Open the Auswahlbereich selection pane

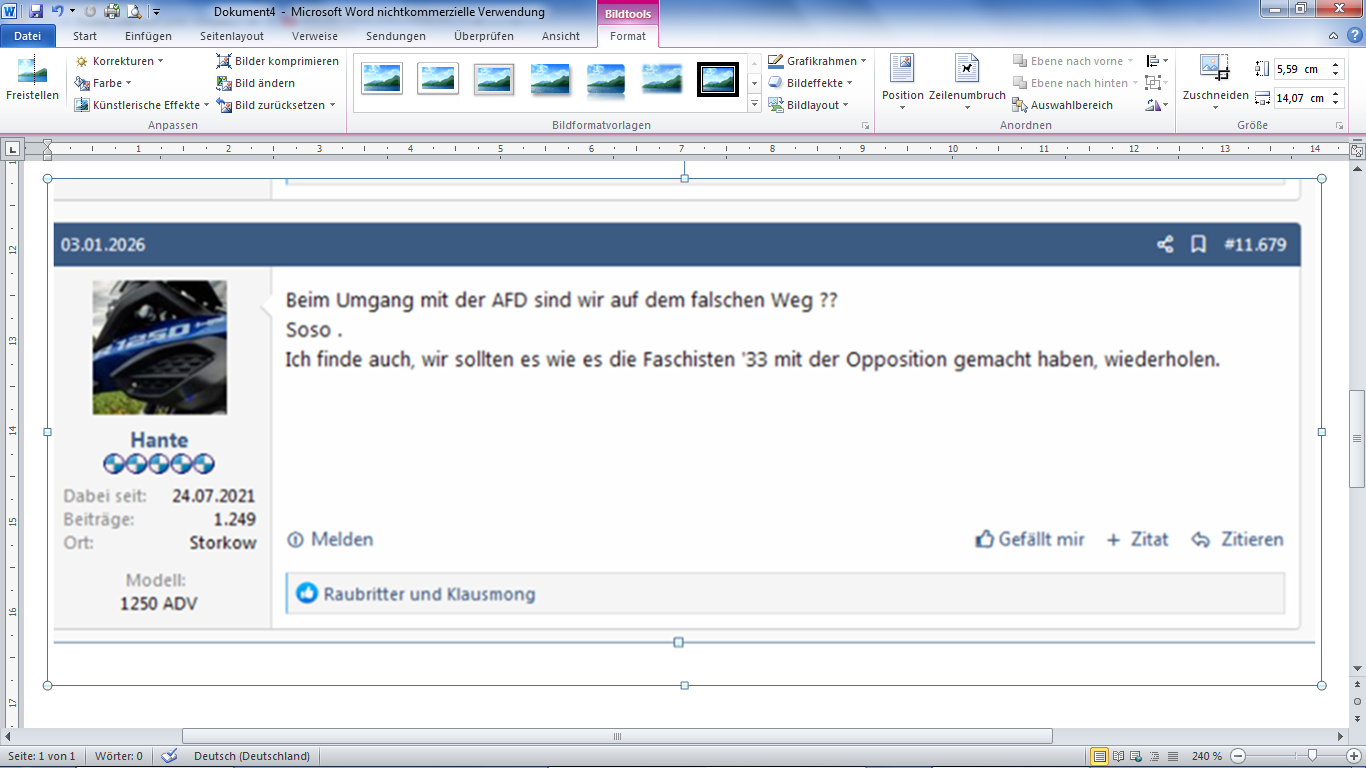click(1019, 105)
